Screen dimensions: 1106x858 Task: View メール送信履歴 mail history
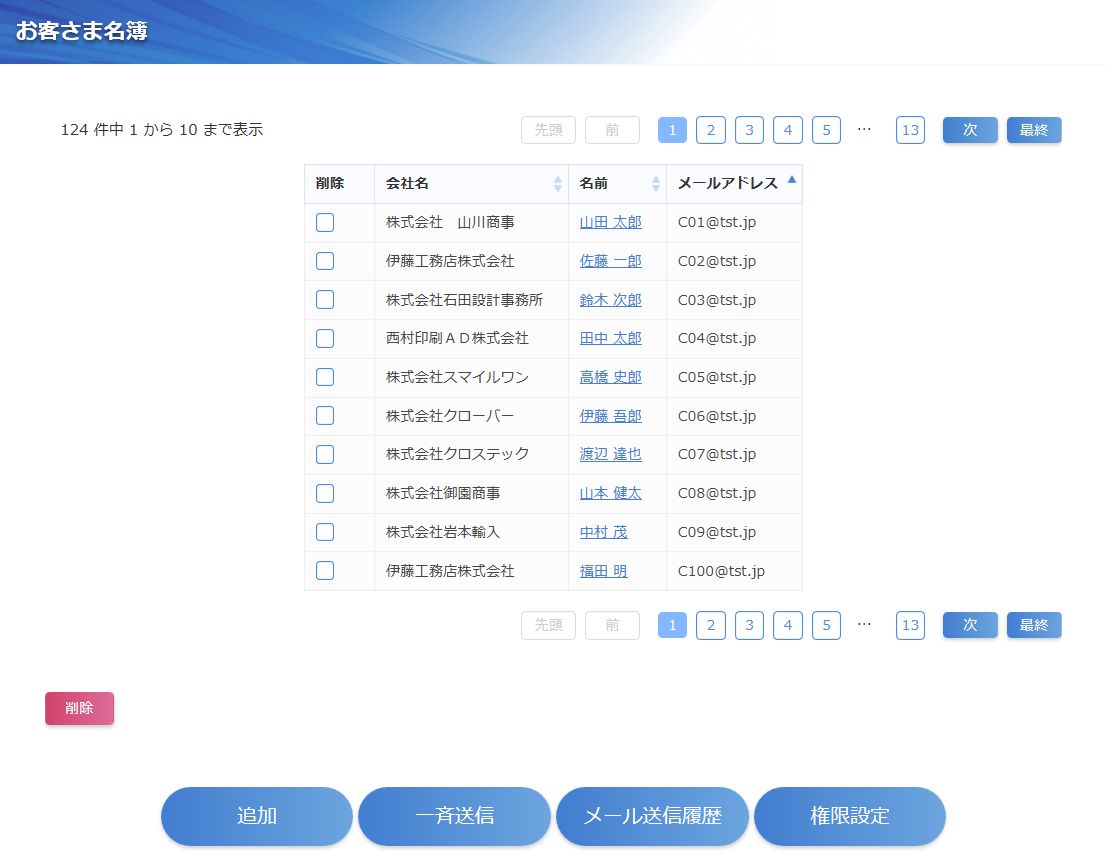coord(652,816)
